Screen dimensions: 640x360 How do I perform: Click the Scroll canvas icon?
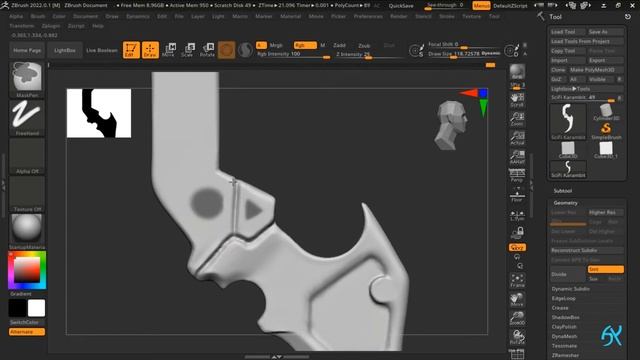[x=517, y=100]
